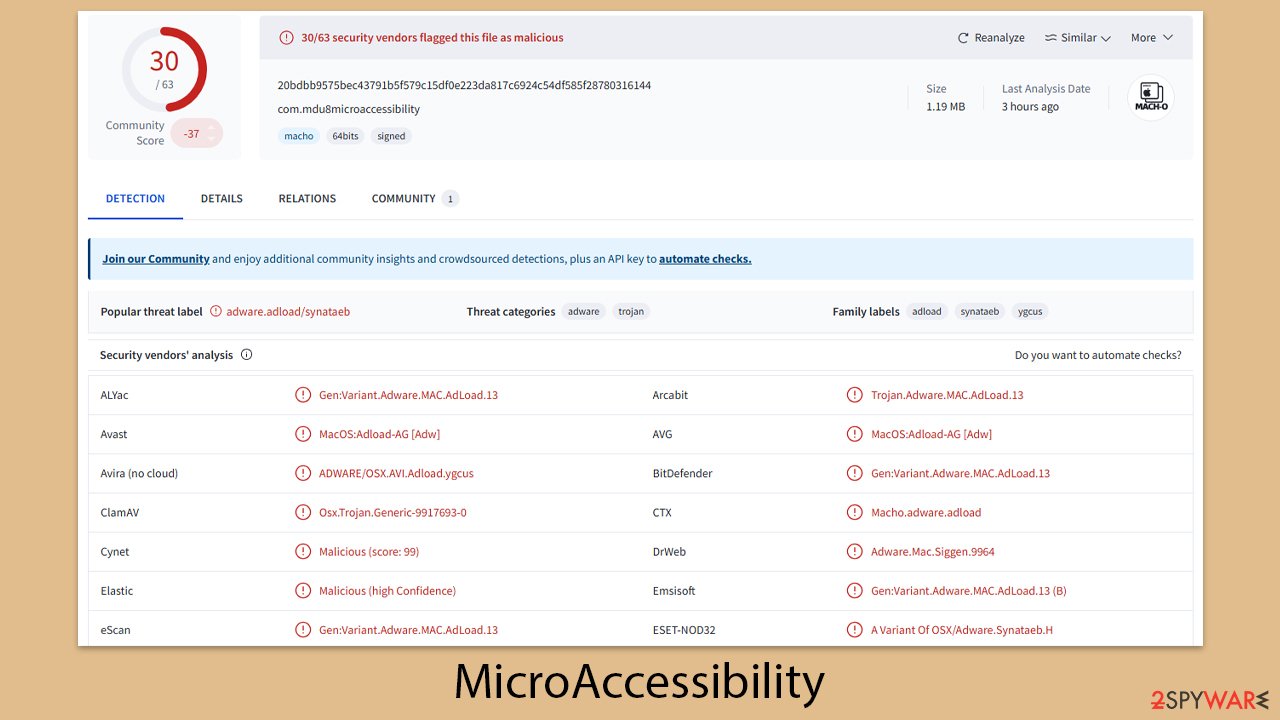Click the warning icon next to ClamAV detection
1280x720 pixels.
303,512
